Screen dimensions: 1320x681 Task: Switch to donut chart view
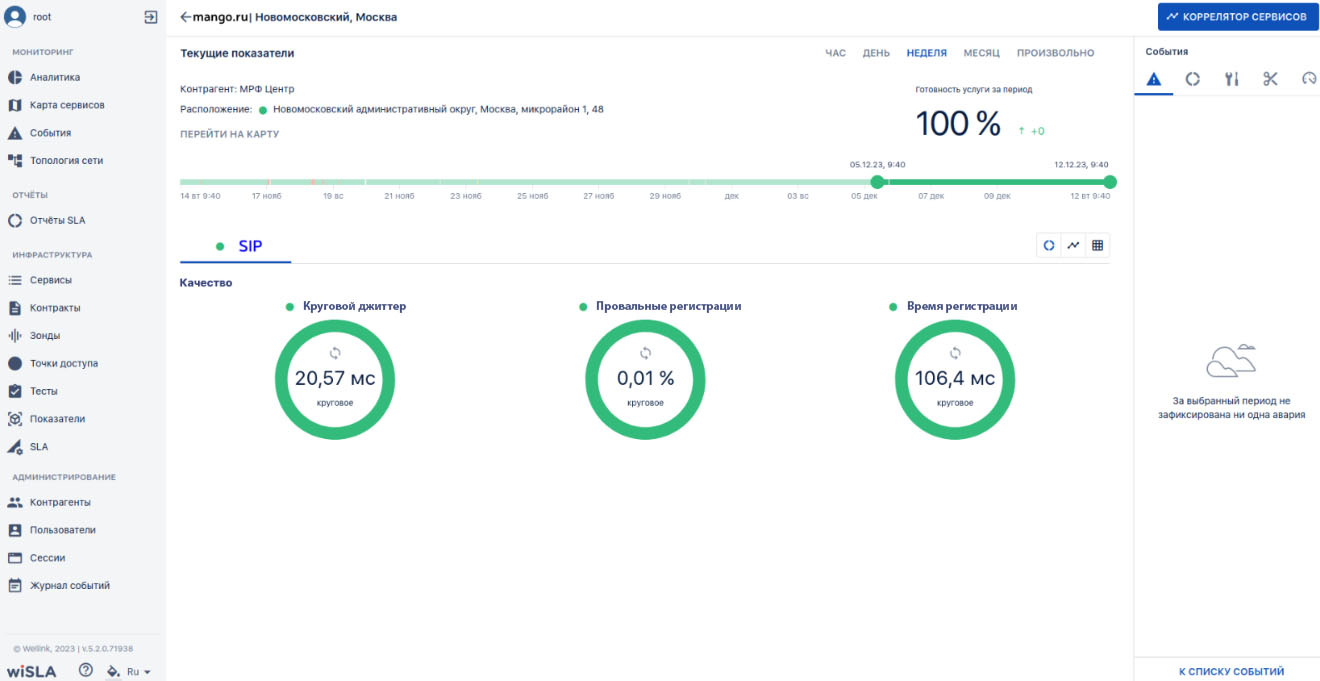click(1049, 245)
